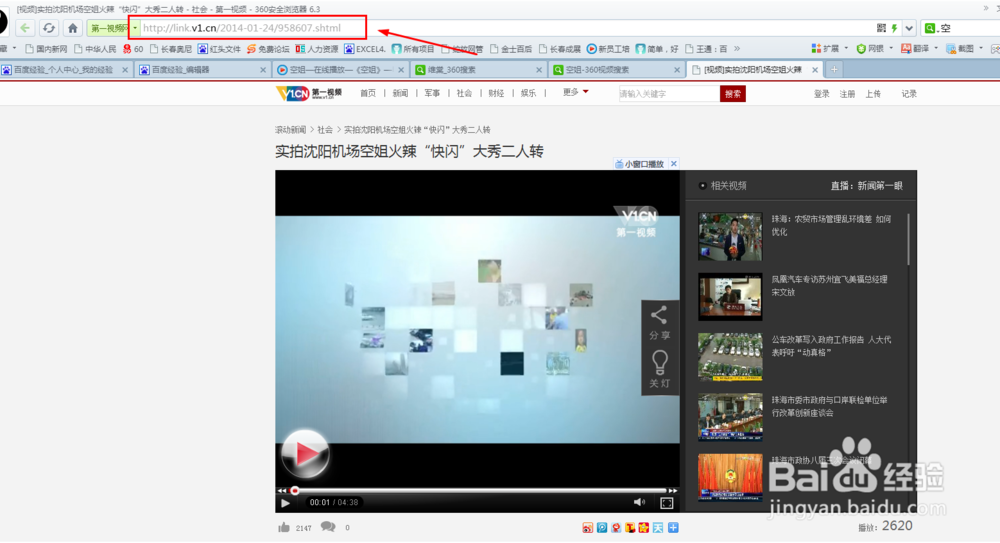Open the 中华人民 bookmark

95,48
